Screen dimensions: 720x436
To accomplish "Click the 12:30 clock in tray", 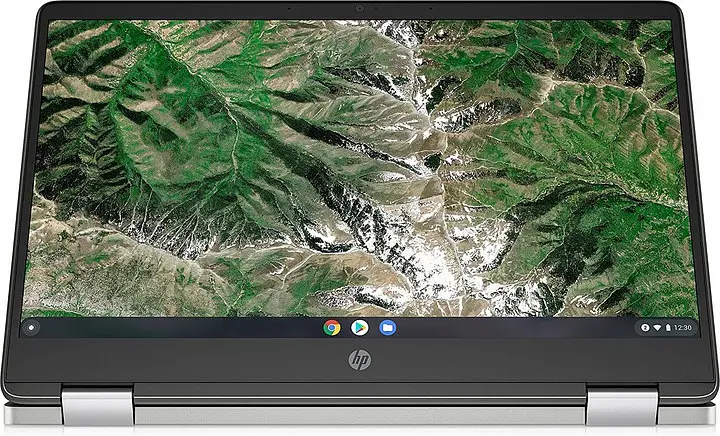I will coord(683,328).
